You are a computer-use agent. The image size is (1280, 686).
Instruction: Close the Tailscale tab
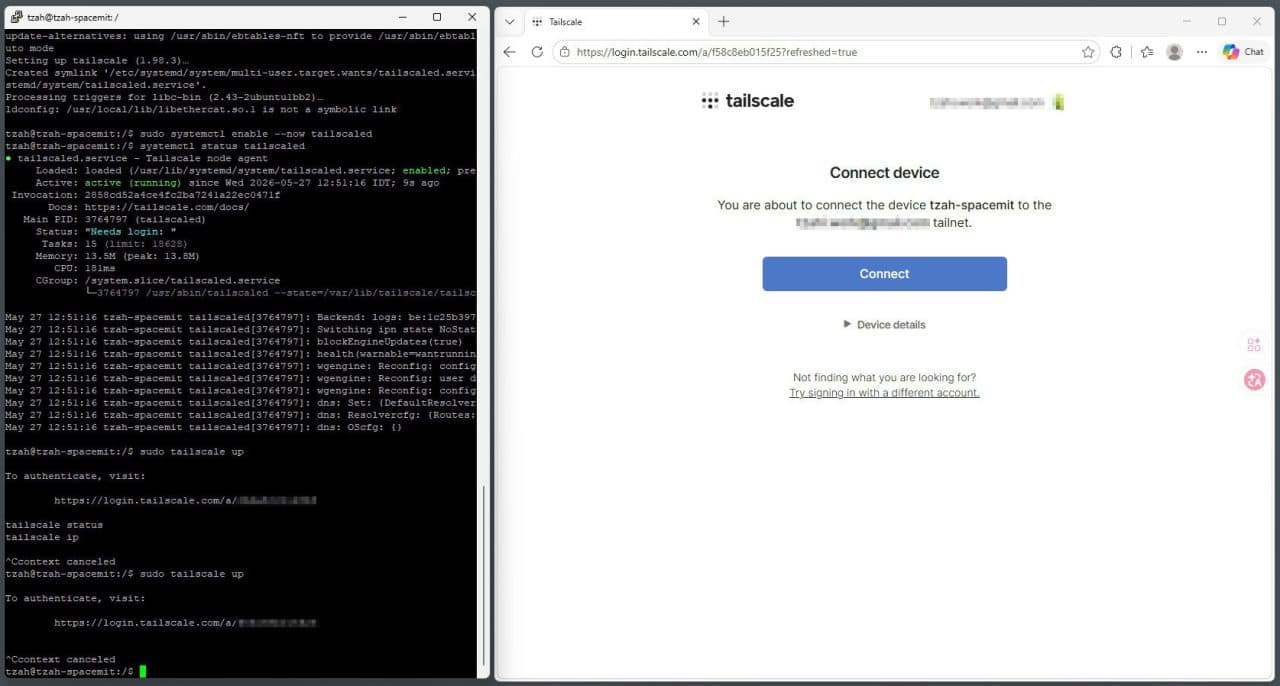(695, 21)
